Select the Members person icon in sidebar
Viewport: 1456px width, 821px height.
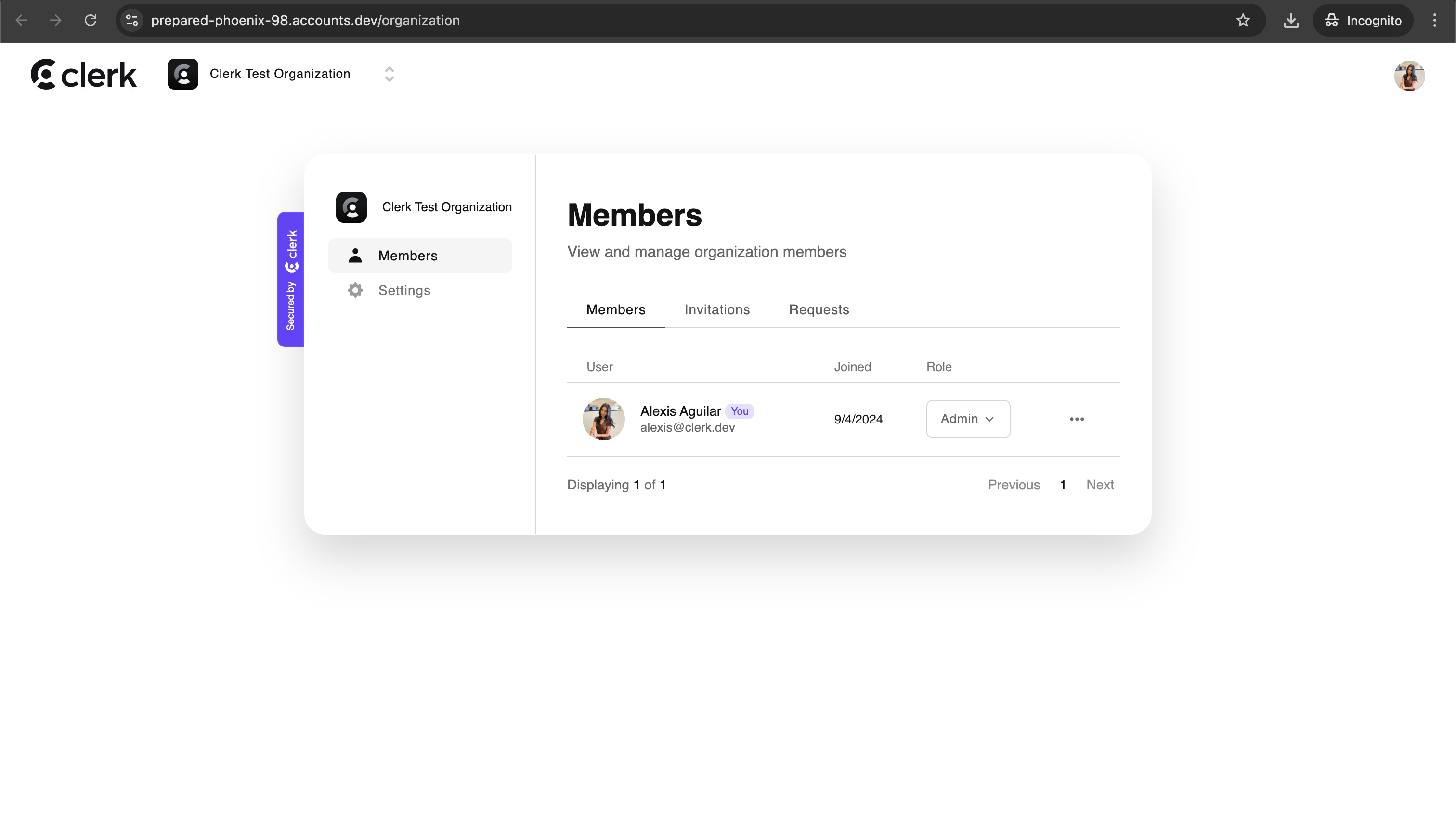click(355, 255)
